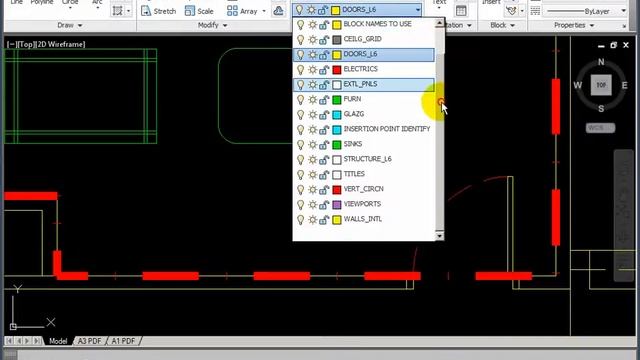The width and height of the screenshot is (640, 360).
Task: Click the W compass direction on ViewCube
Action: (578, 85)
